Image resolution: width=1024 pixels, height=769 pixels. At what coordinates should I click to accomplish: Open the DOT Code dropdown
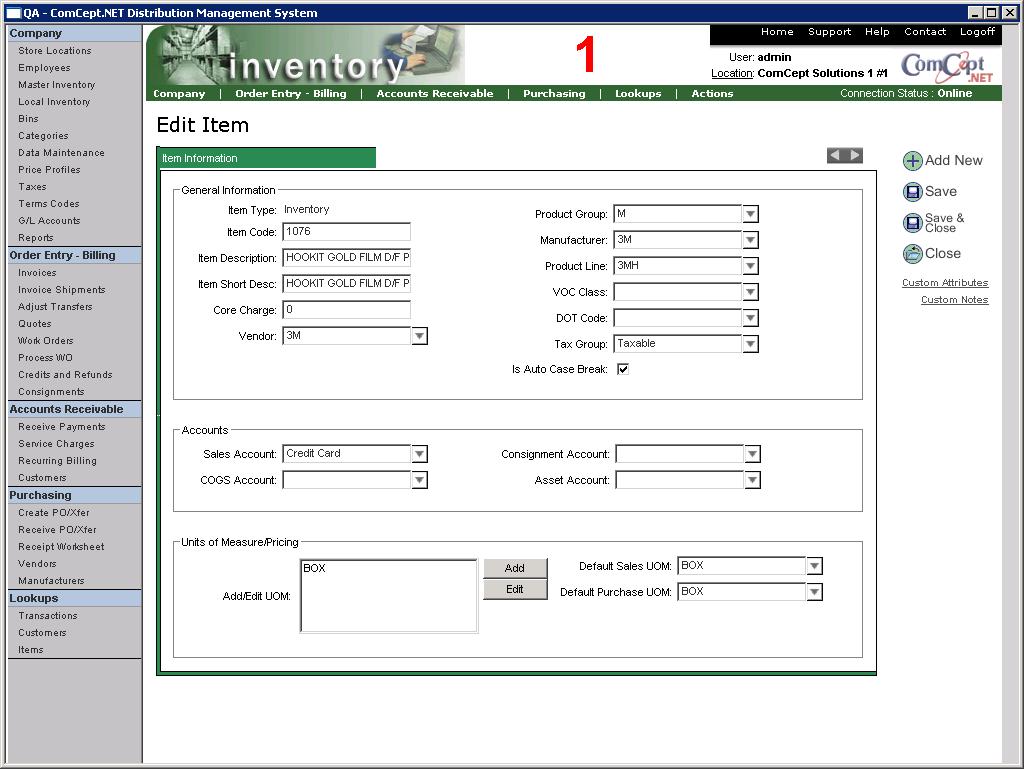click(750, 319)
